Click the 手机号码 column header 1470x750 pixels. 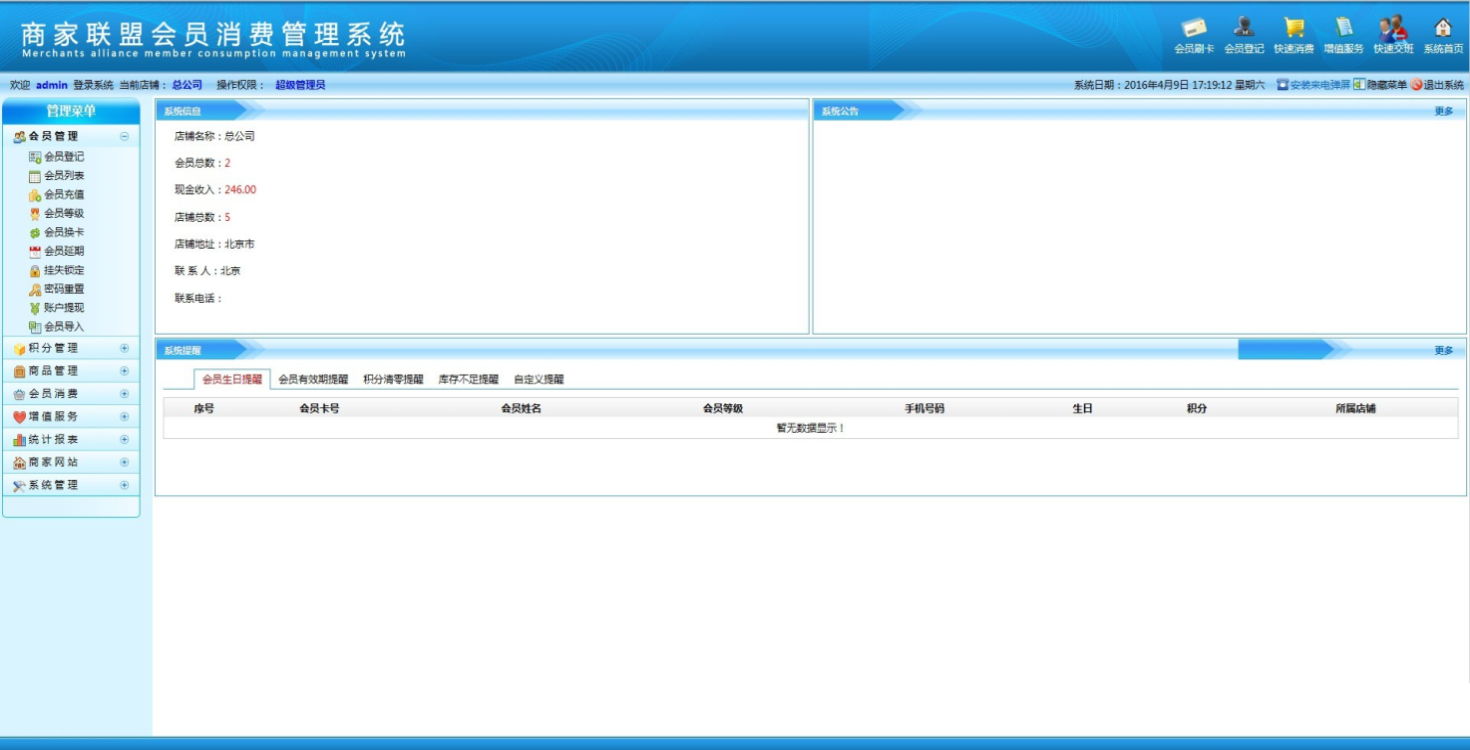pyautogui.click(x=925, y=408)
